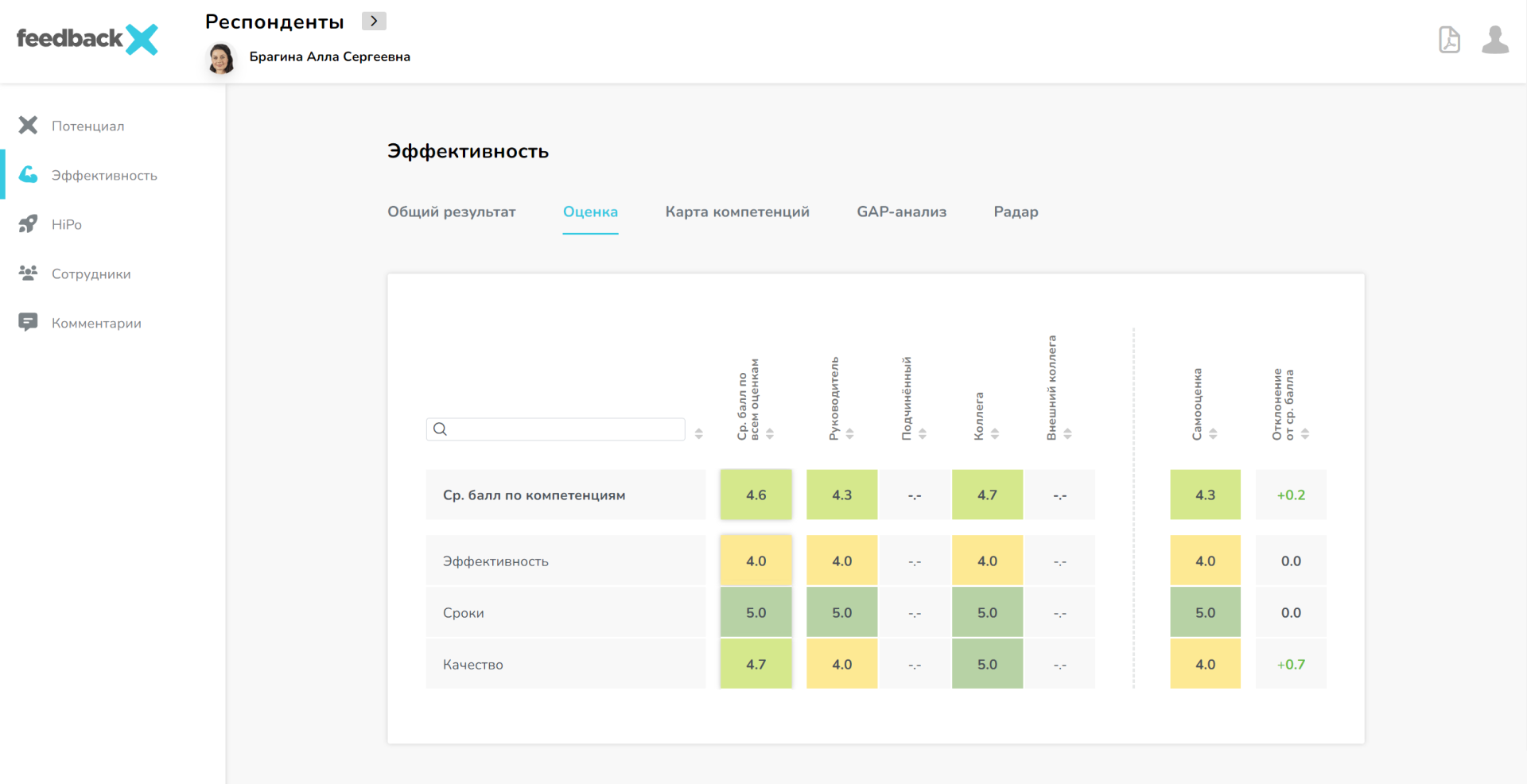Click the Потенциал X icon in sidebar
Screen dimensions: 1527x784
[28, 126]
